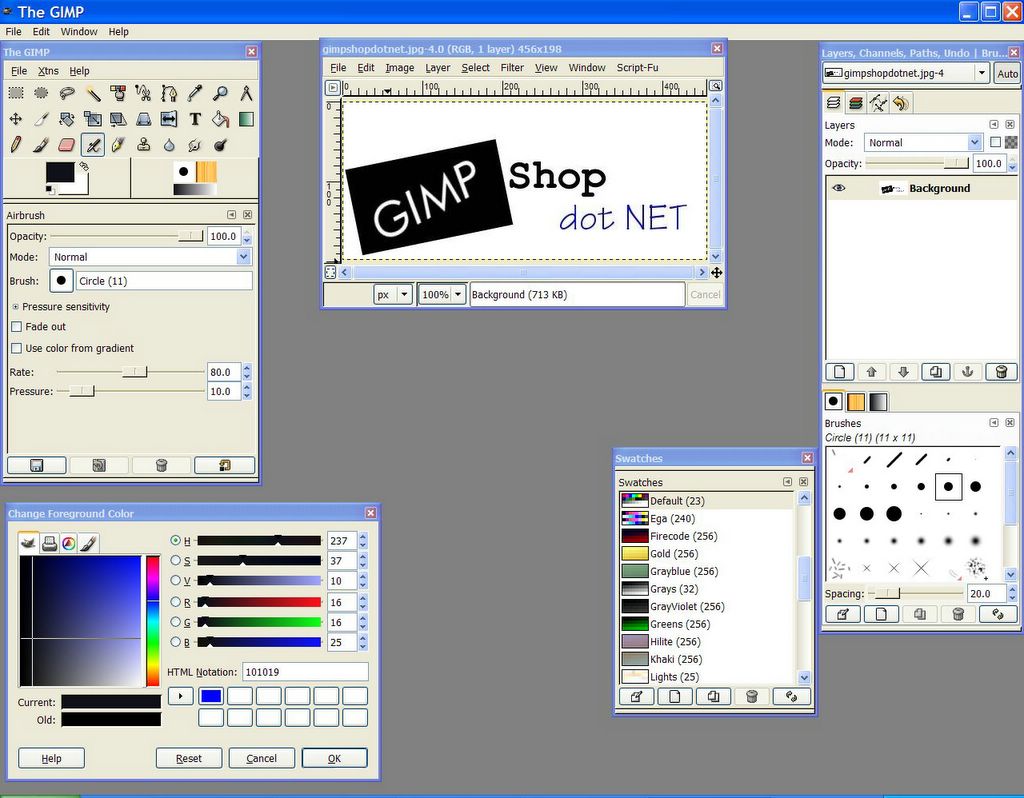Click Reset in Change Foreground Color

tap(189, 758)
